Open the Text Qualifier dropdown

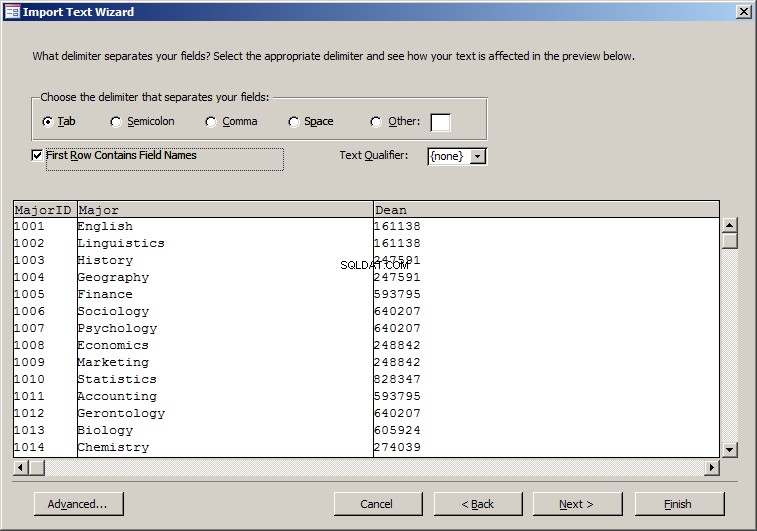coord(478,156)
